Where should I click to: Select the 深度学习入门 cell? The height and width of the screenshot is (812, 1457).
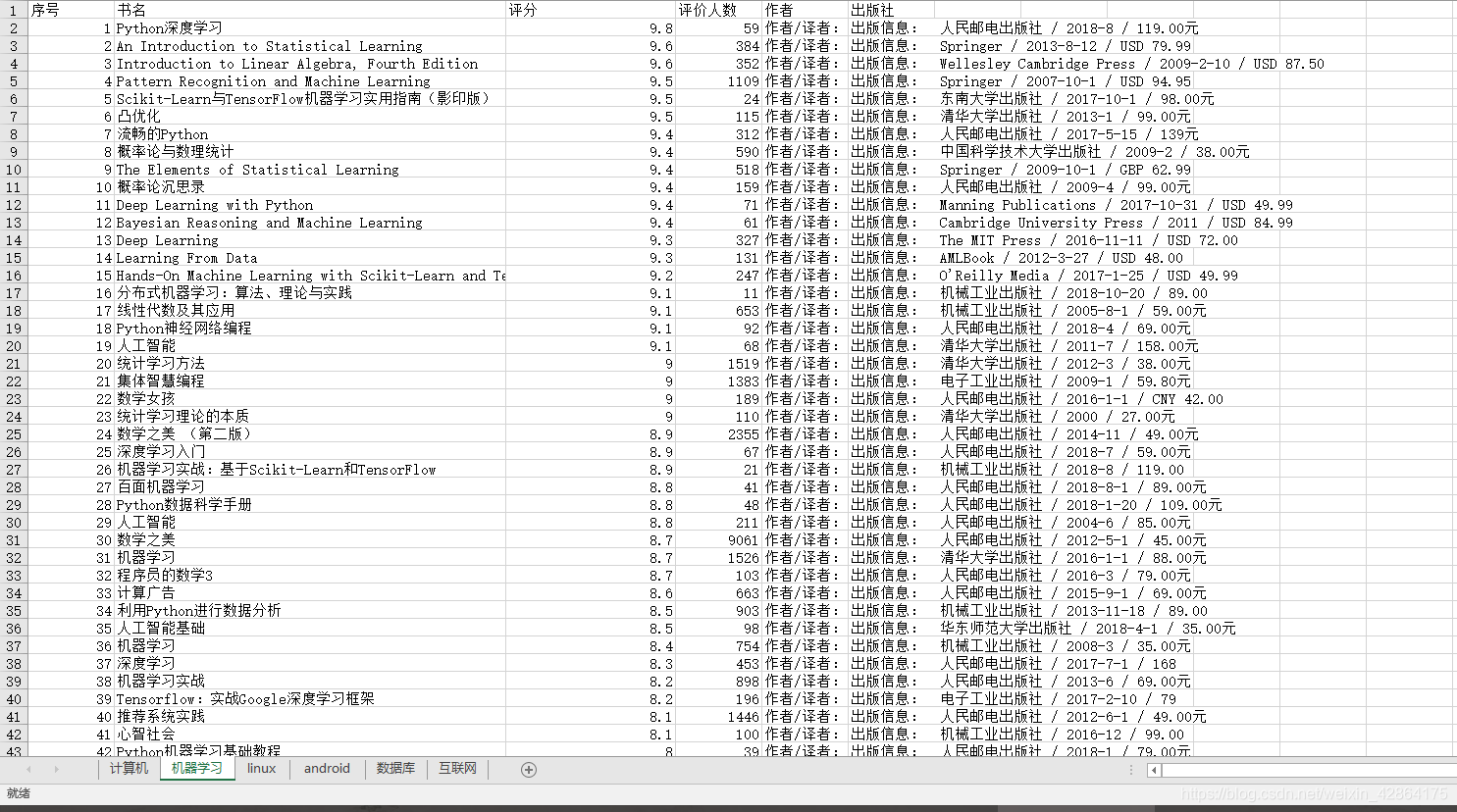310,452
